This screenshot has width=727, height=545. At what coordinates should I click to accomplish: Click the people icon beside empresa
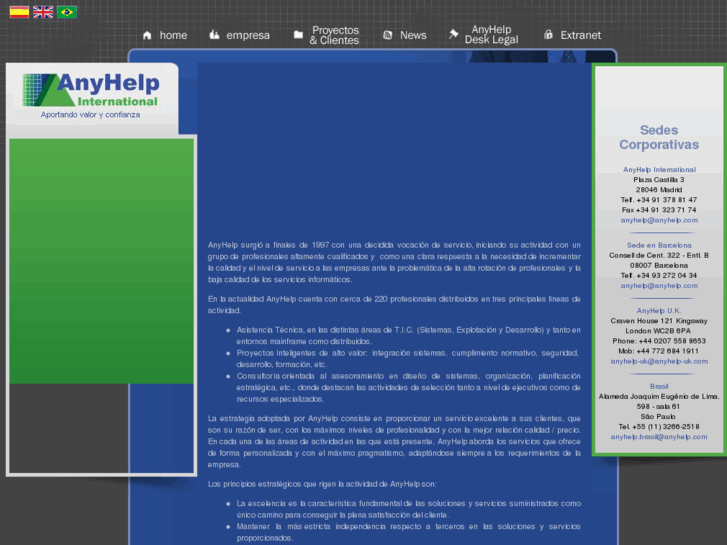214,35
